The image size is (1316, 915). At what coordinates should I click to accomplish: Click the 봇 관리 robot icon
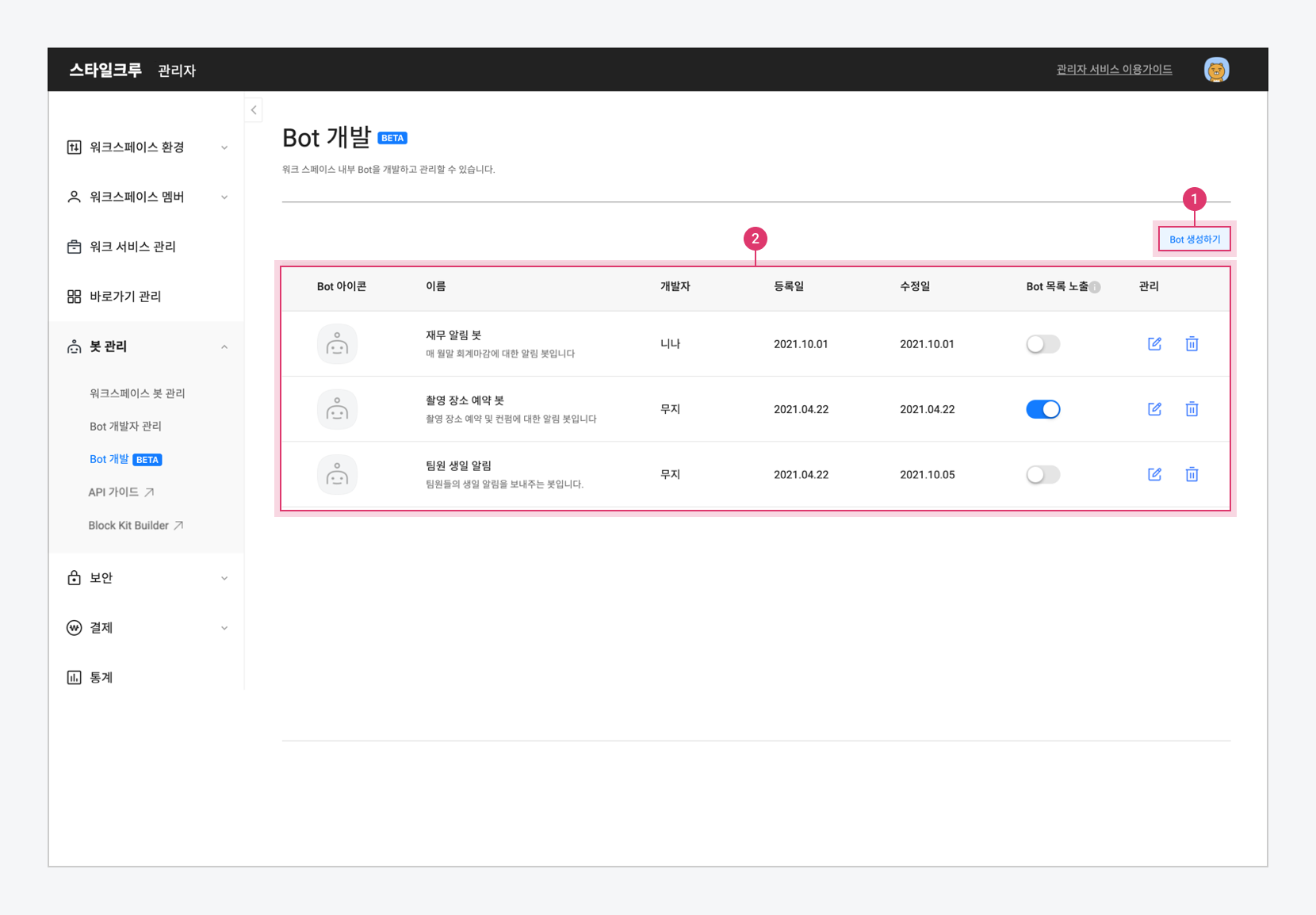click(x=74, y=346)
